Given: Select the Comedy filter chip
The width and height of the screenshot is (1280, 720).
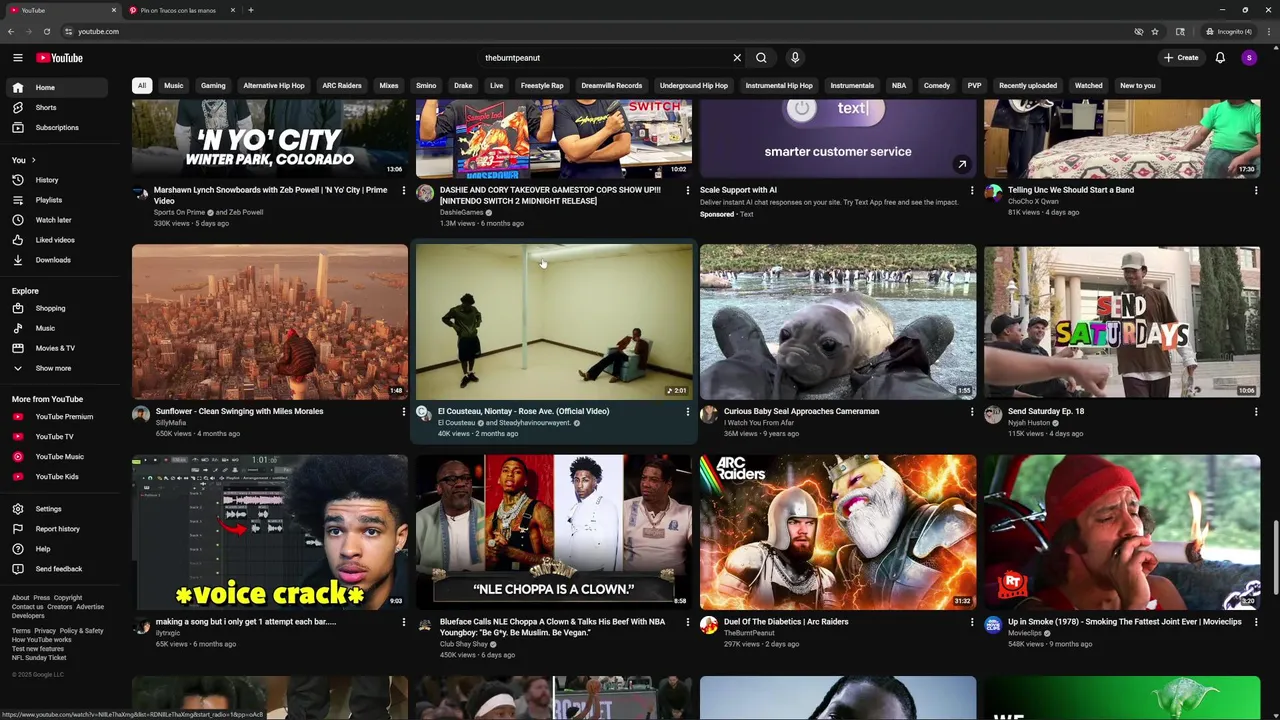Looking at the screenshot, I should pos(937,86).
